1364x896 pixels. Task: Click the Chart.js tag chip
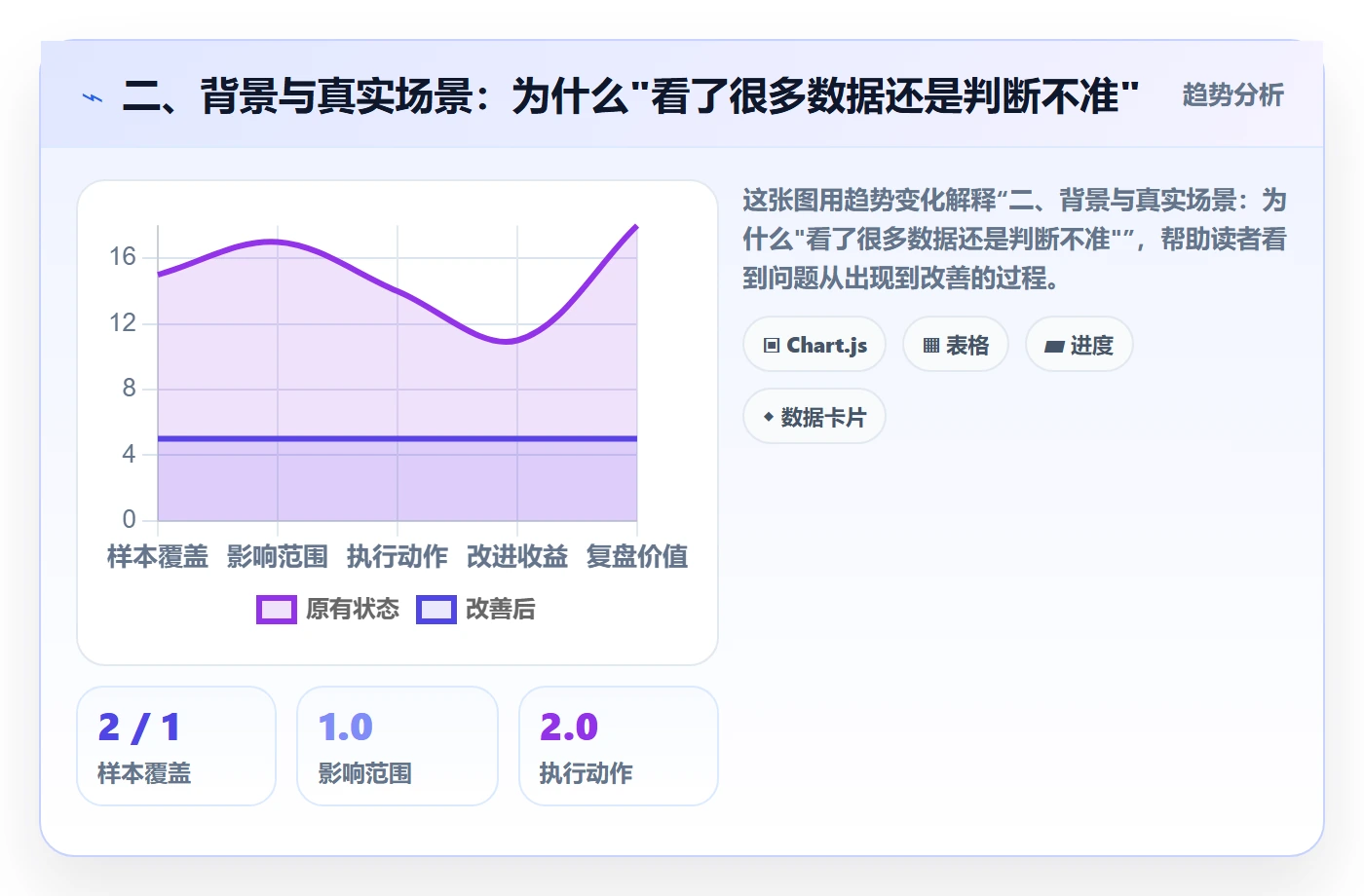[x=815, y=345]
